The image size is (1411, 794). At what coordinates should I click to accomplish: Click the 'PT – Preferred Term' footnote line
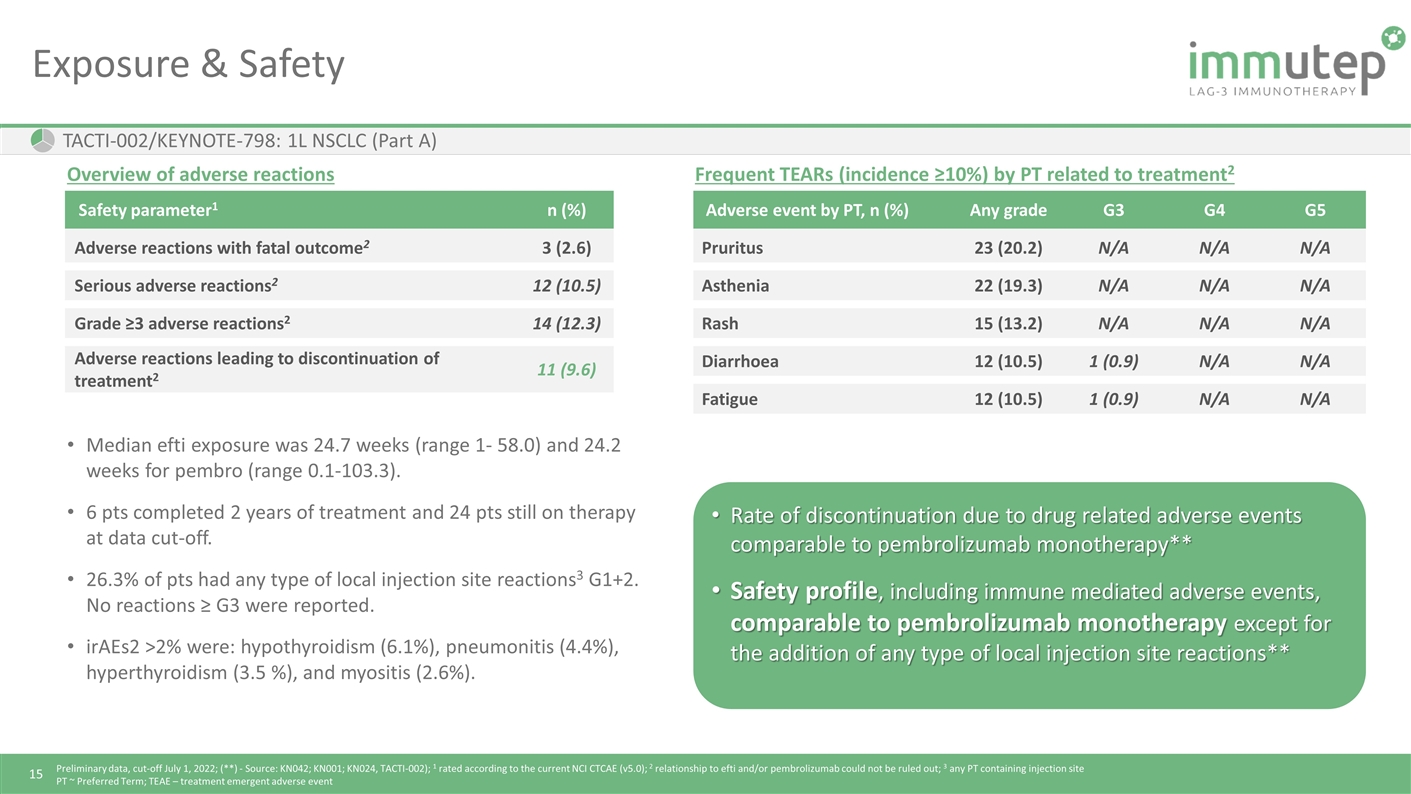(195, 782)
